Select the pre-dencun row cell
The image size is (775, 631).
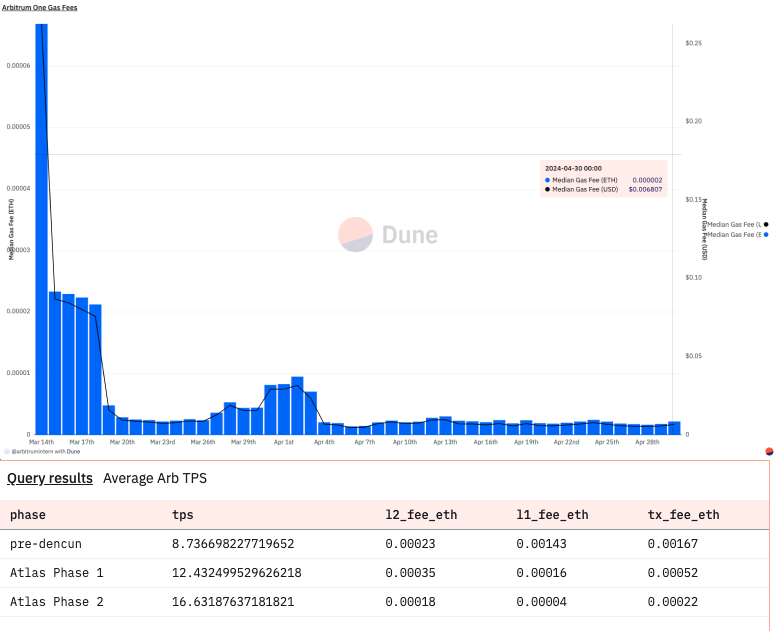click(45, 544)
